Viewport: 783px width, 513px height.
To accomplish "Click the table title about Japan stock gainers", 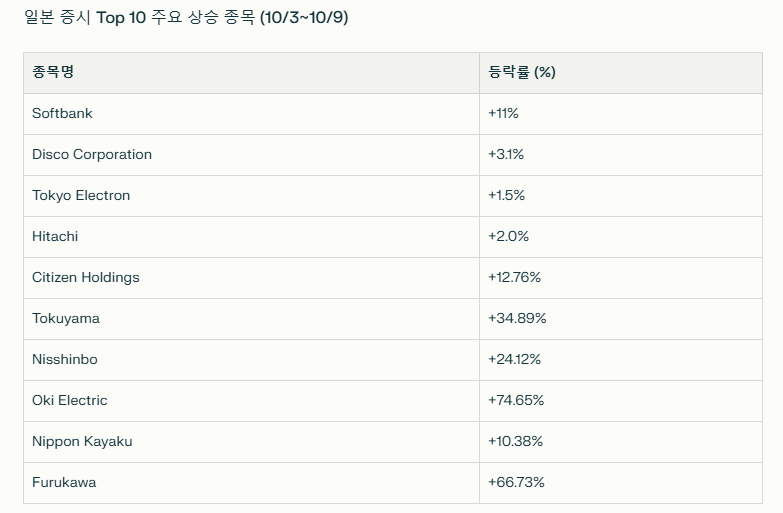I will [x=186, y=18].
